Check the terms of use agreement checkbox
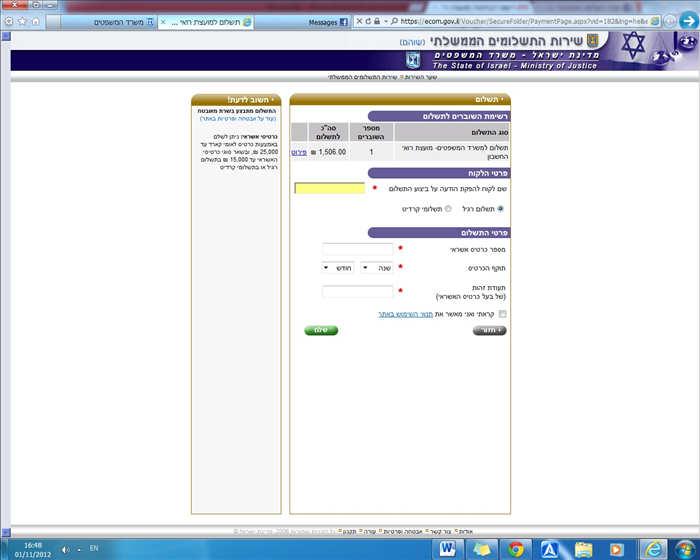This screenshot has height=560, width=700. click(502, 314)
